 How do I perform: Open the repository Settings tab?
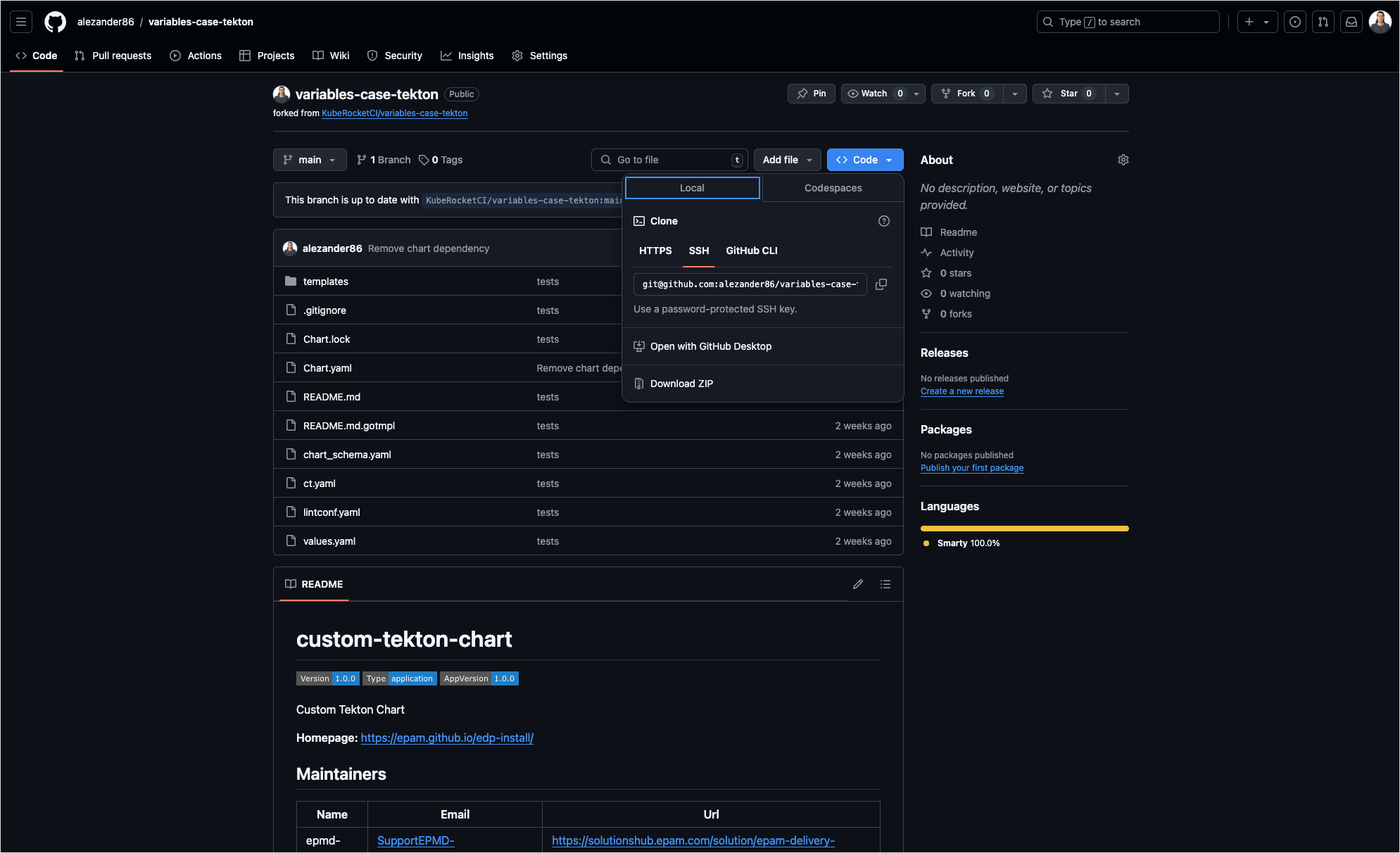point(540,56)
